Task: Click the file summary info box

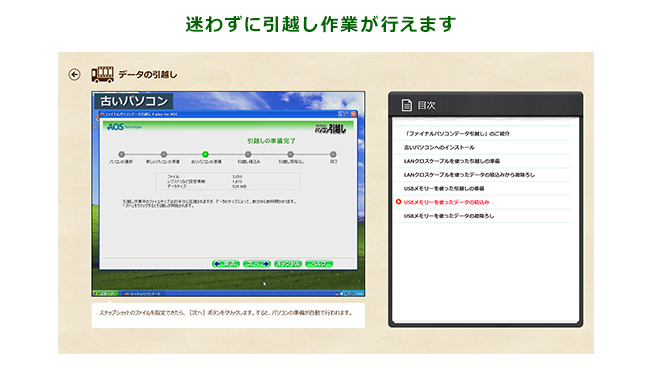Action: point(228,181)
